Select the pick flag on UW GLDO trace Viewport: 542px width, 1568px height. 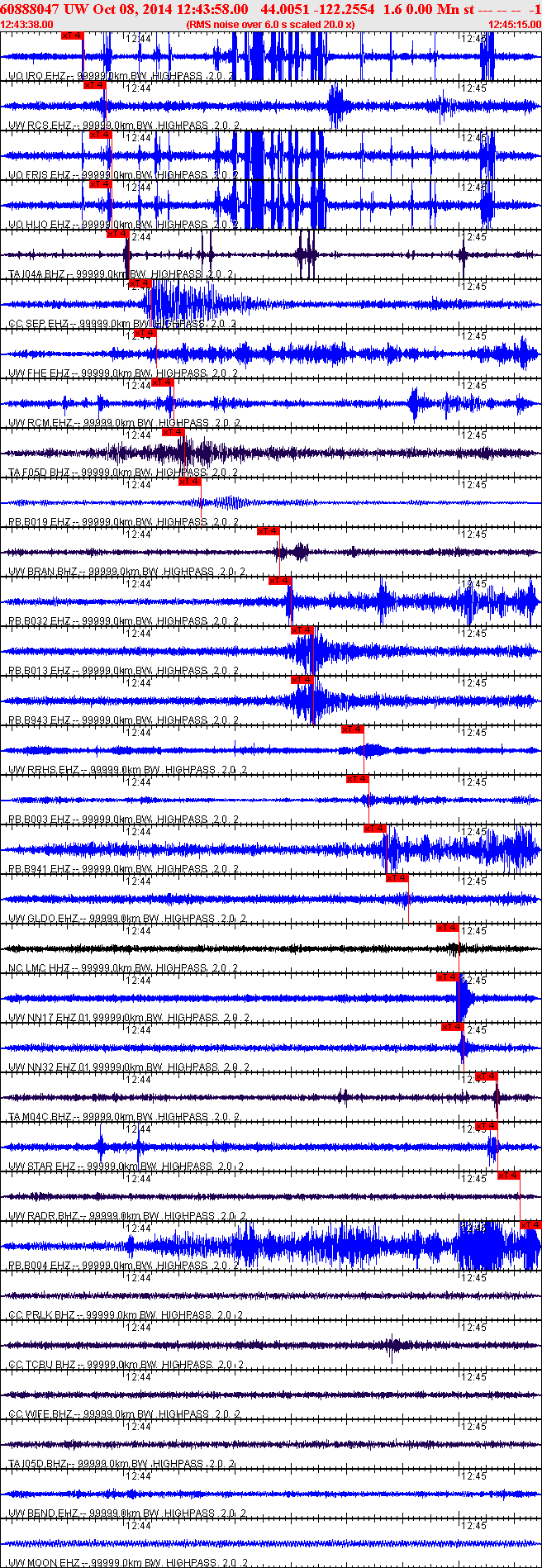pyautogui.click(x=397, y=878)
